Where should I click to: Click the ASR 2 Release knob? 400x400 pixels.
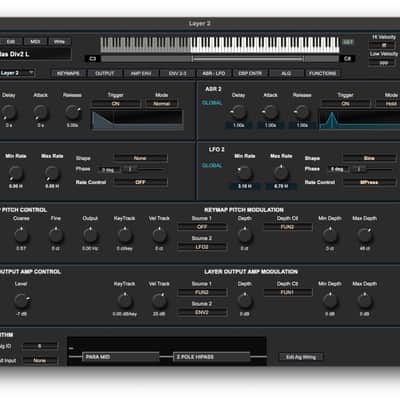coord(302,112)
